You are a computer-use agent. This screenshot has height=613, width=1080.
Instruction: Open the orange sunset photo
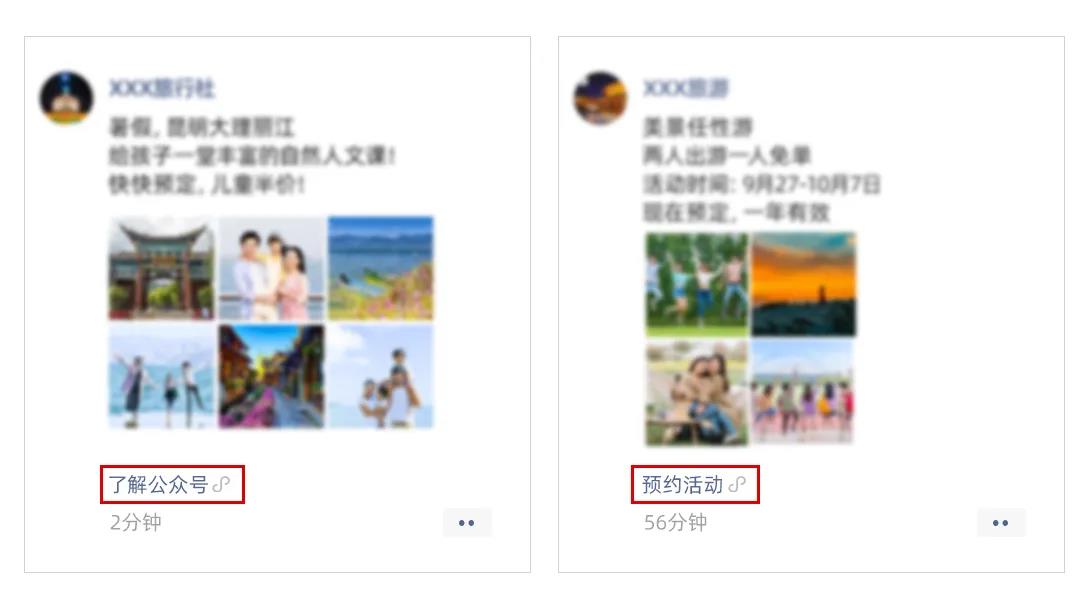coord(804,284)
